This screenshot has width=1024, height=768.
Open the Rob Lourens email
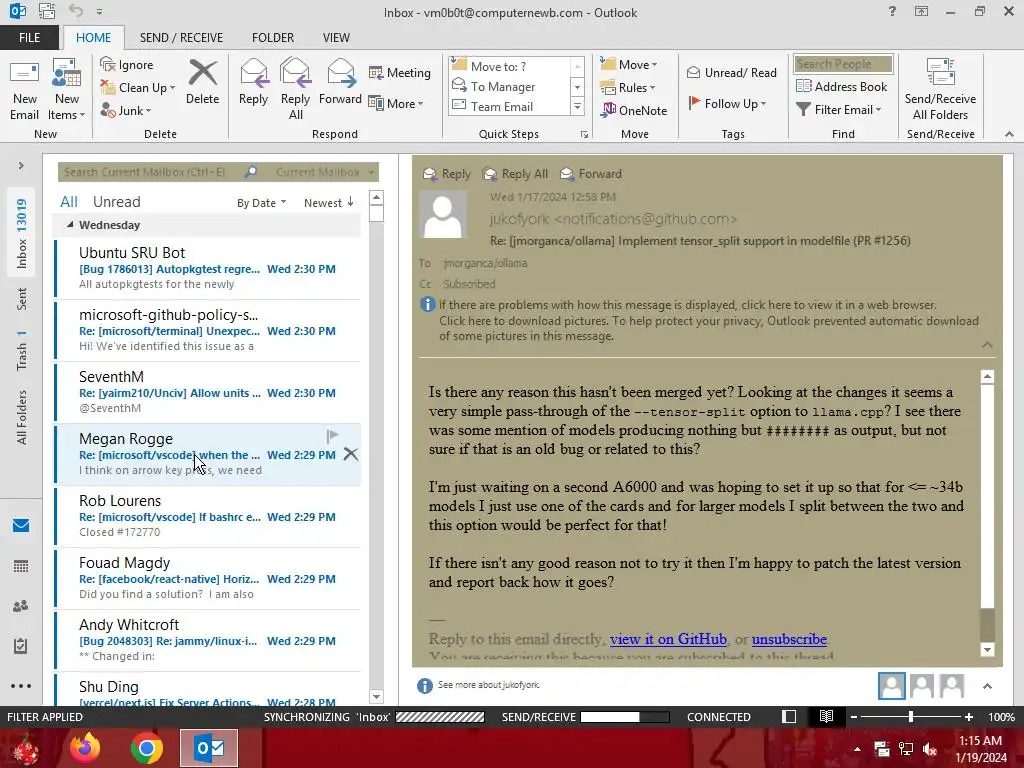(208, 516)
